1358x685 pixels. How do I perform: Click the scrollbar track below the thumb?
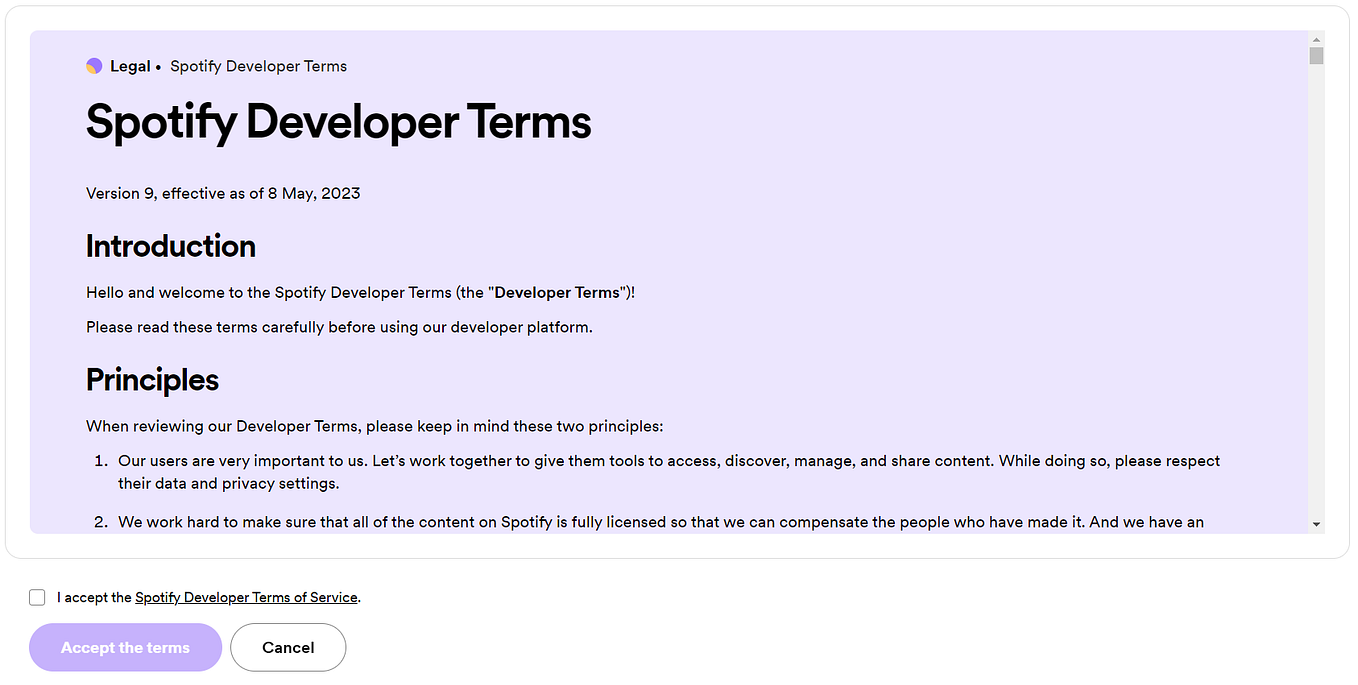1316,300
